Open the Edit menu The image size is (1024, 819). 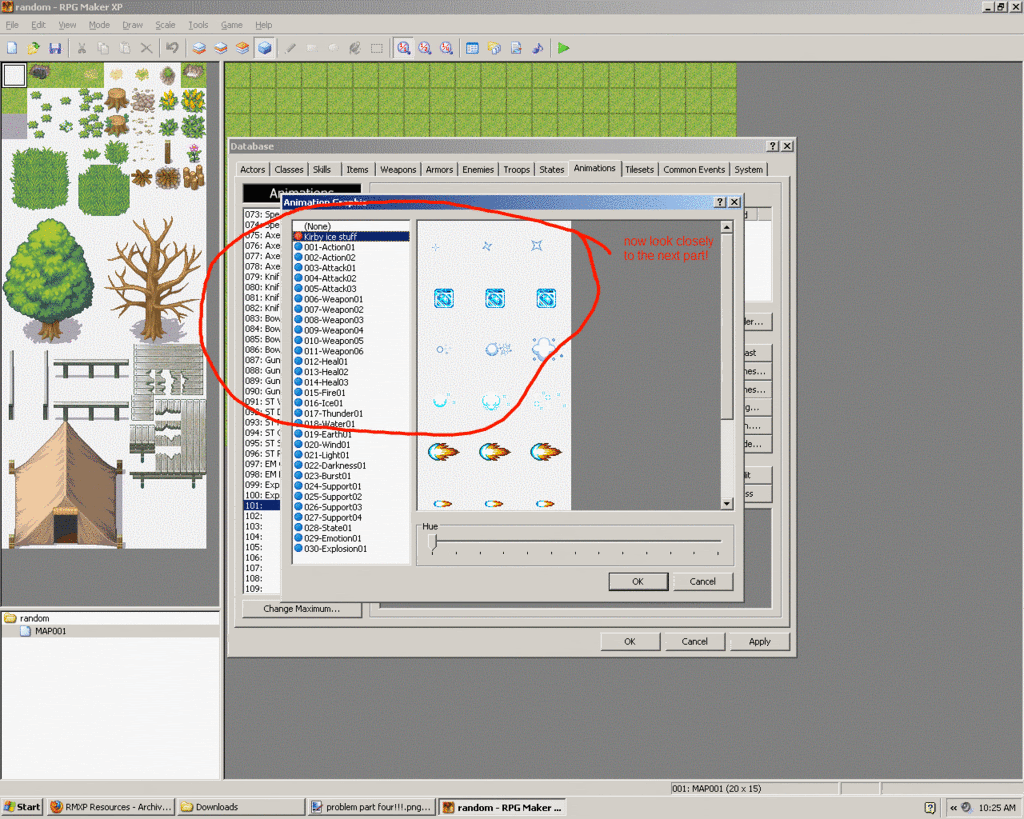pos(39,25)
